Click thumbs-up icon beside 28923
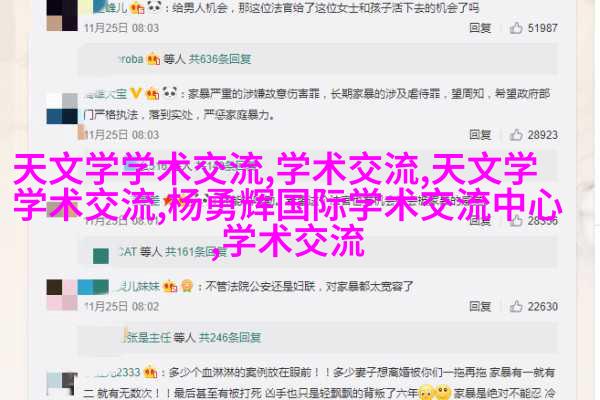The width and height of the screenshot is (600, 400). pyautogui.click(x=516, y=135)
